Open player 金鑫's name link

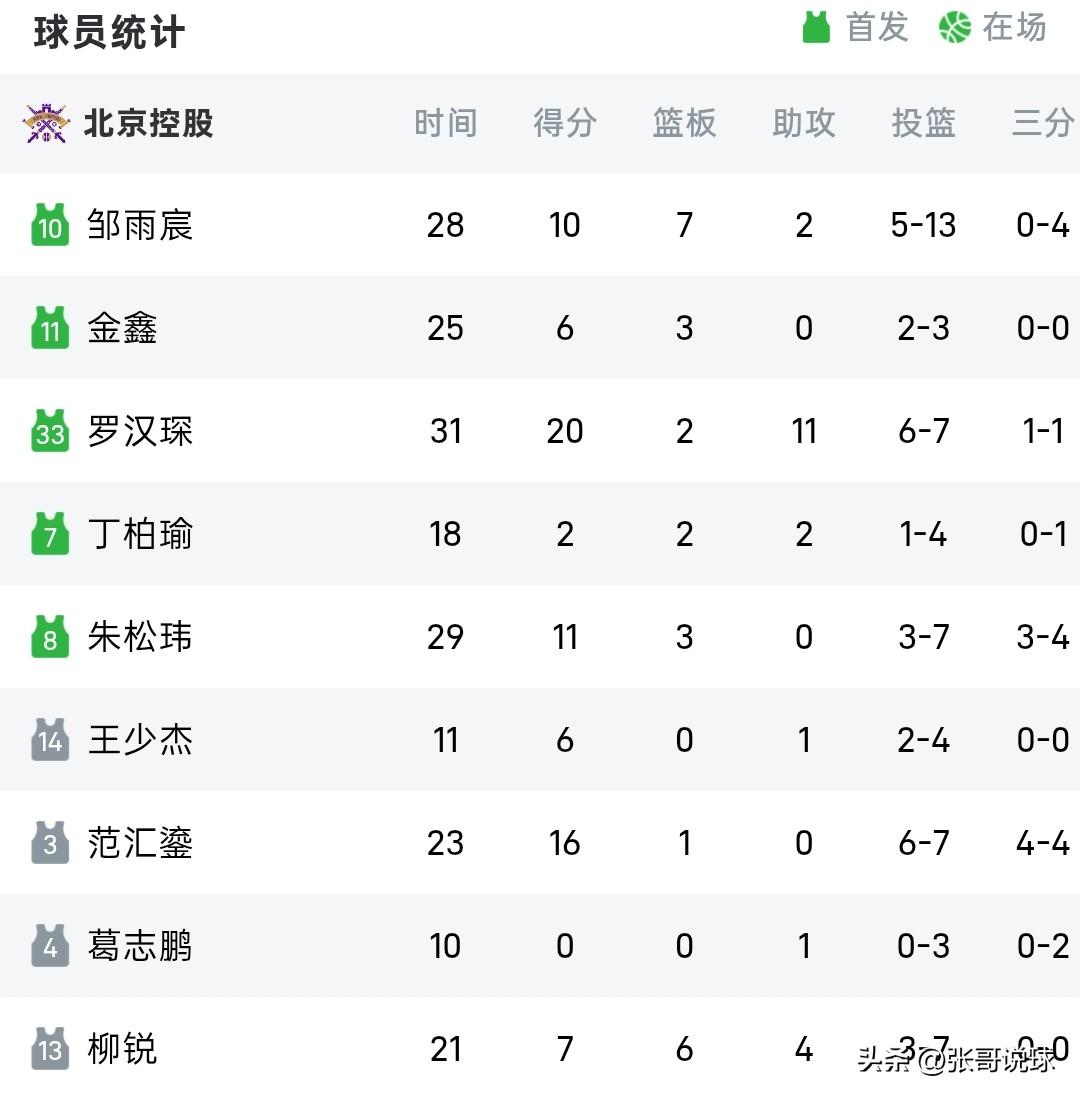pyautogui.click(x=122, y=328)
